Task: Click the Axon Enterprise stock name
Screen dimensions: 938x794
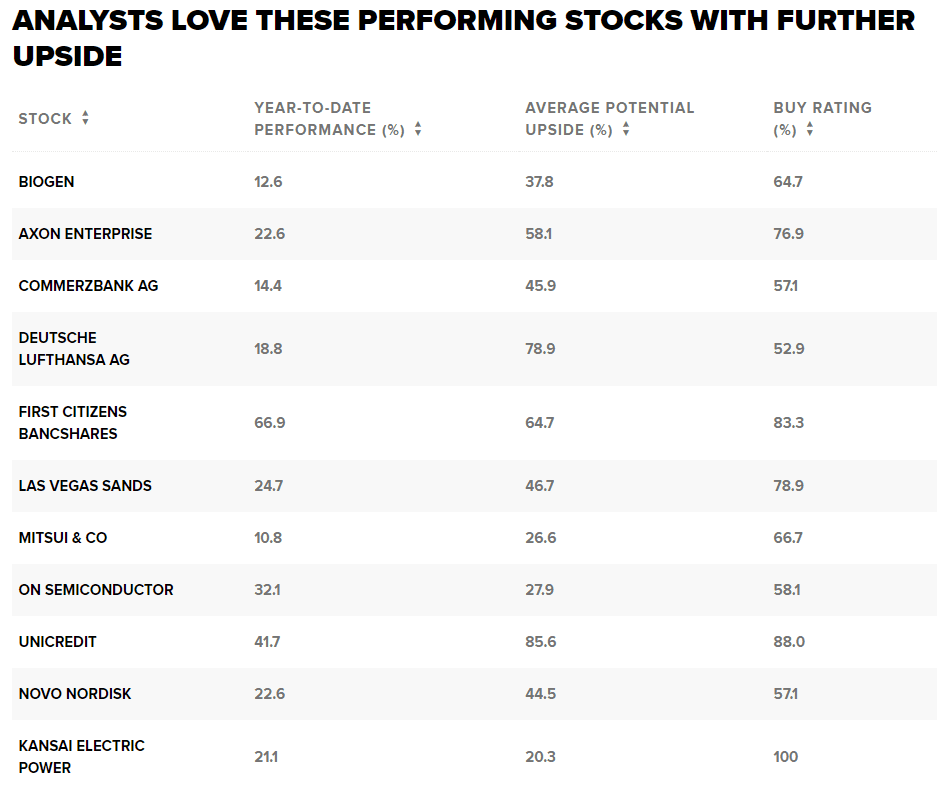Action: (x=85, y=234)
